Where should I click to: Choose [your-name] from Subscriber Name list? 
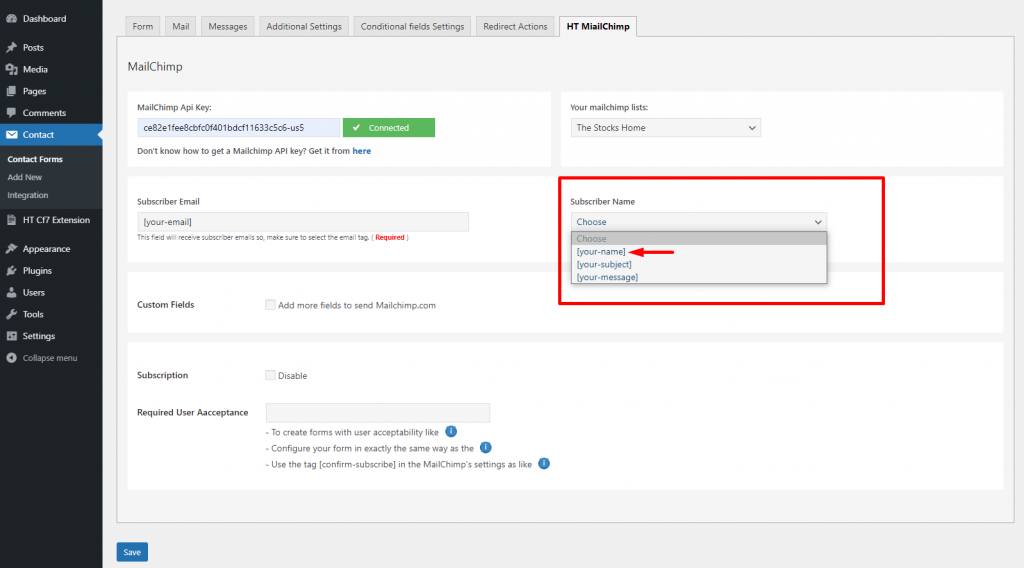pyautogui.click(x=601, y=252)
